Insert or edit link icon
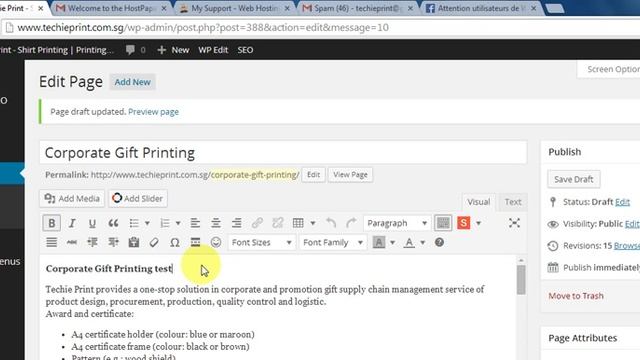 click(x=257, y=223)
